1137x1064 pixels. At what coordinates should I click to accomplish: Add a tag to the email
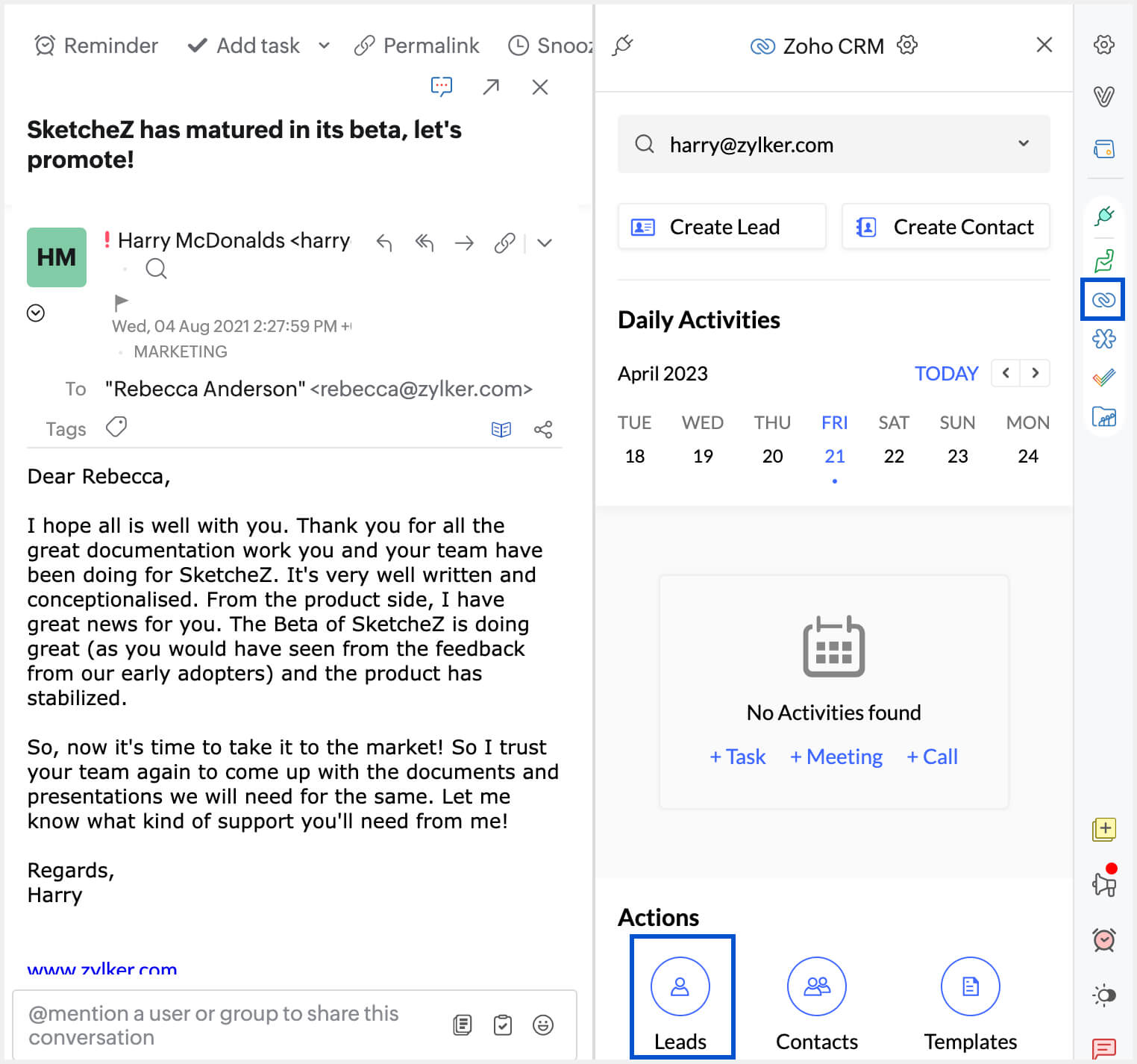click(116, 428)
